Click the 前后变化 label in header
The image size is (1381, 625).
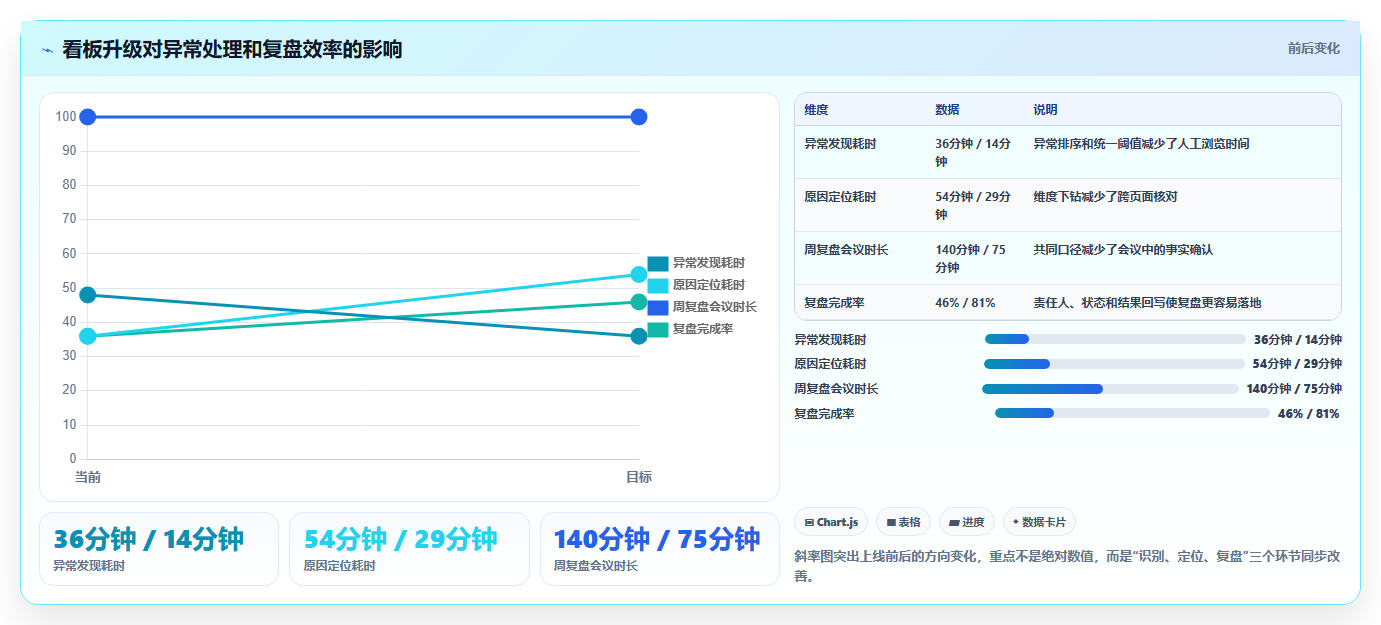coord(1313,48)
